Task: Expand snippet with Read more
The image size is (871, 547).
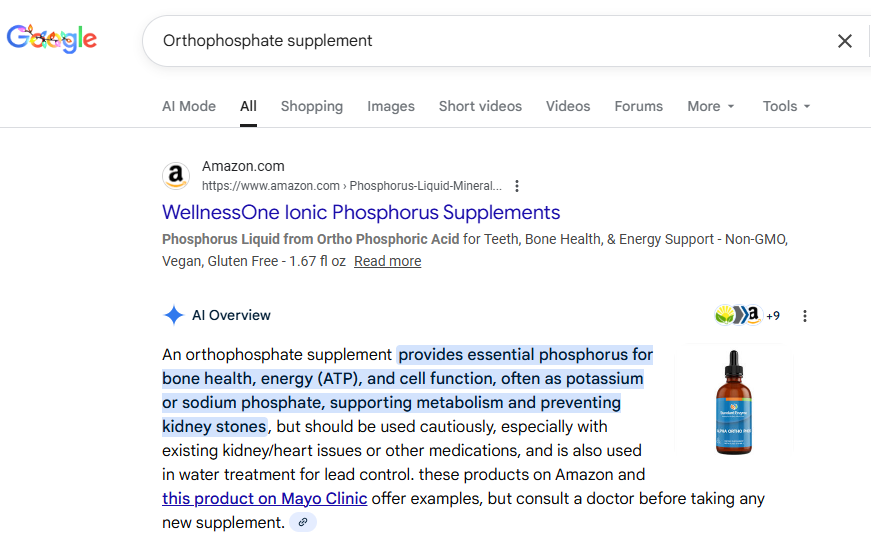Action: pos(387,261)
